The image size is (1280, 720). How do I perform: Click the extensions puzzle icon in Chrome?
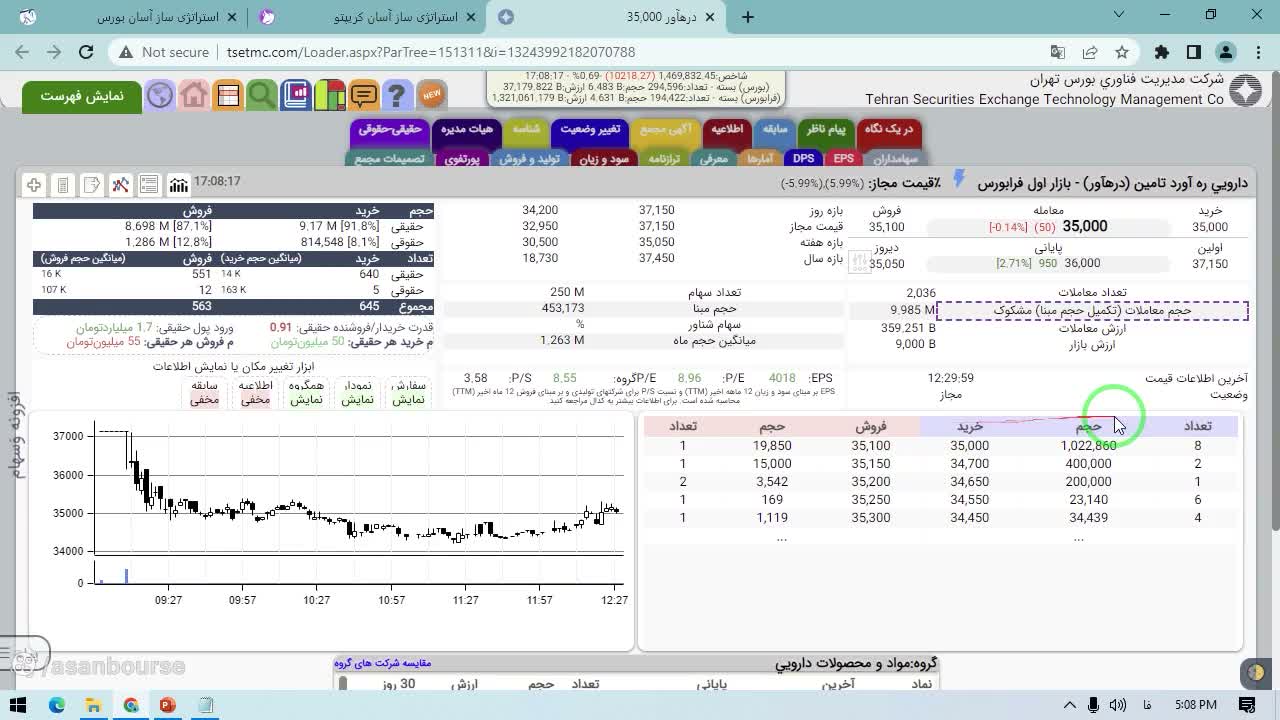click(1161, 52)
